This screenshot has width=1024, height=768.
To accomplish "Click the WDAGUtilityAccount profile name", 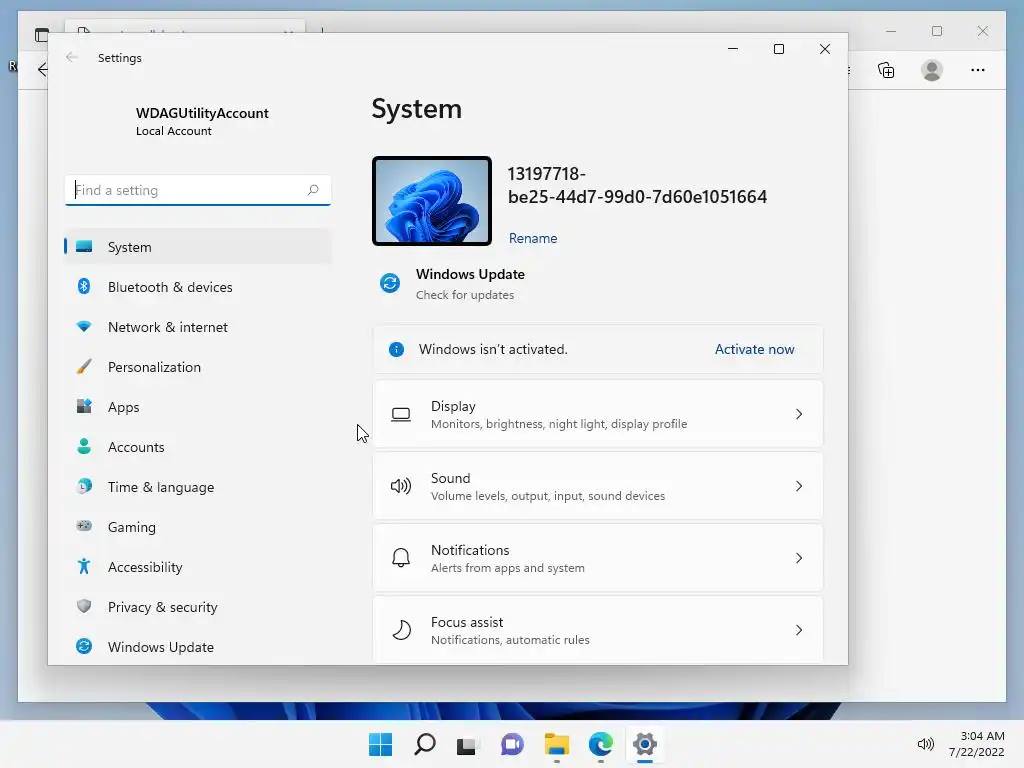I will pos(202,113).
